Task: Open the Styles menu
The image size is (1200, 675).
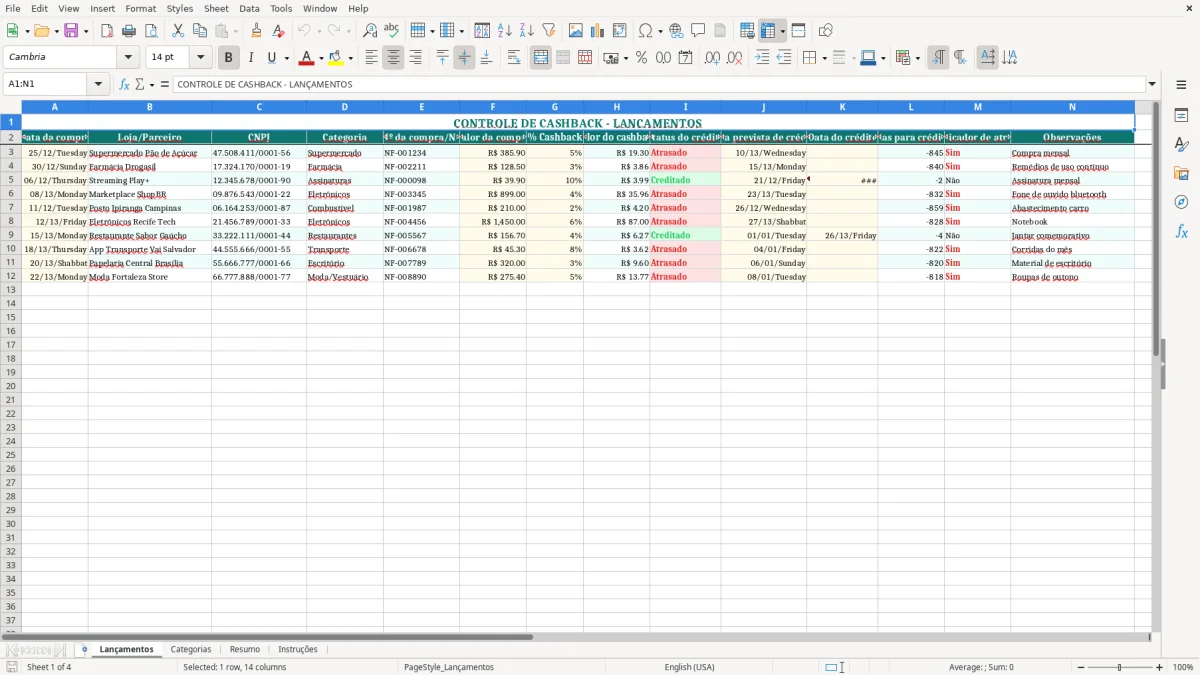Action: (180, 8)
